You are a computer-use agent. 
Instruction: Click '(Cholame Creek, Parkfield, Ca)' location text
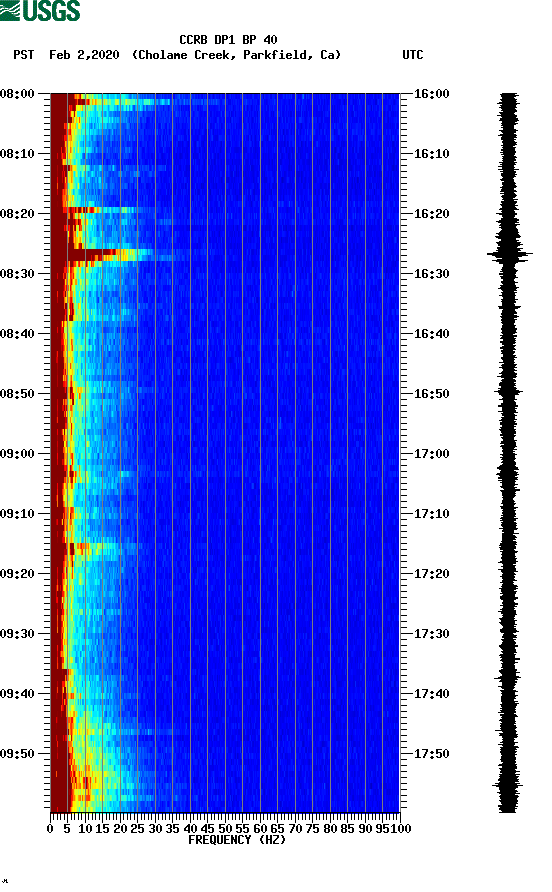(236, 55)
